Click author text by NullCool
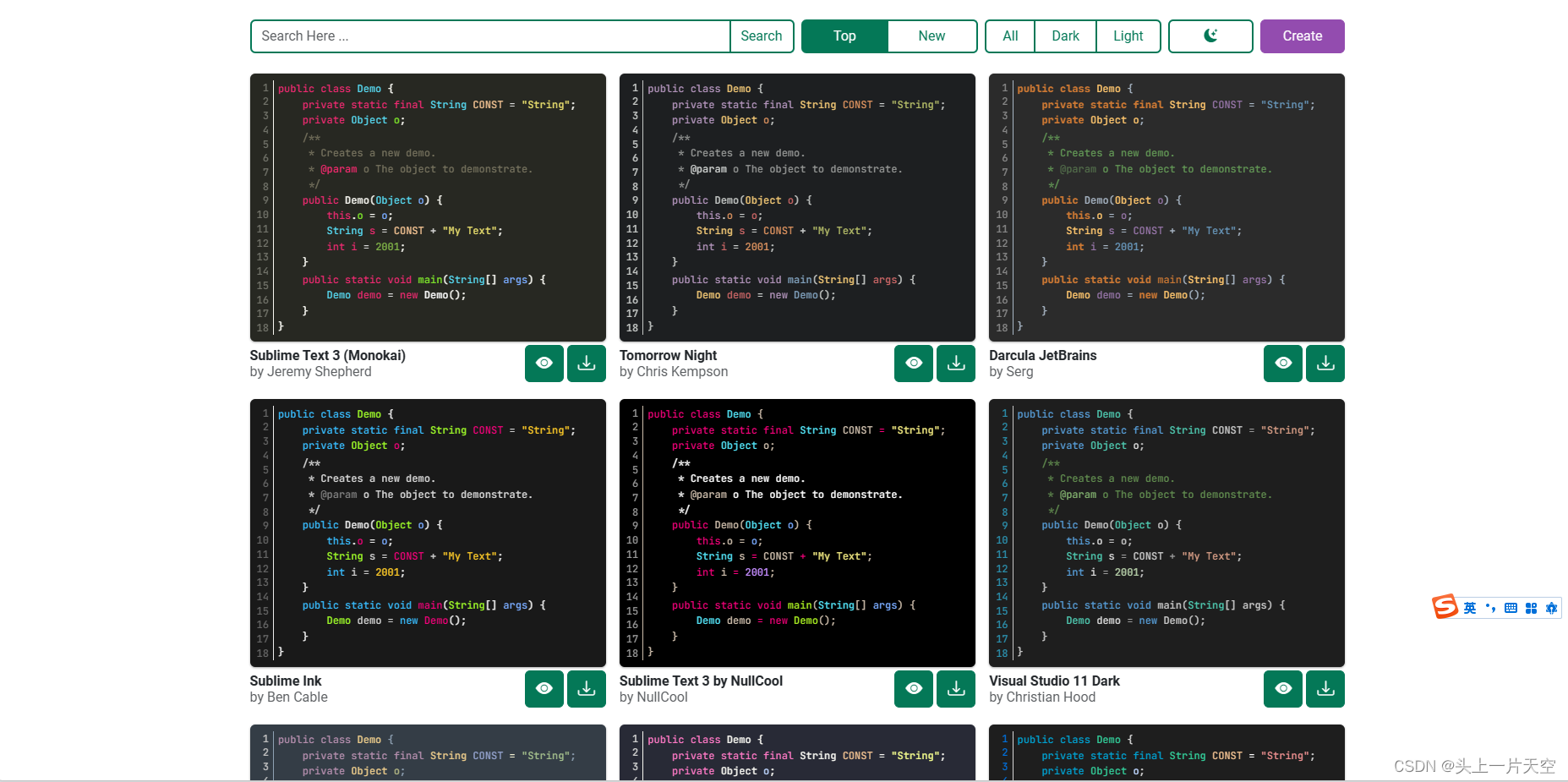Screen dimensions: 1568x782 pyautogui.click(x=653, y=697)
